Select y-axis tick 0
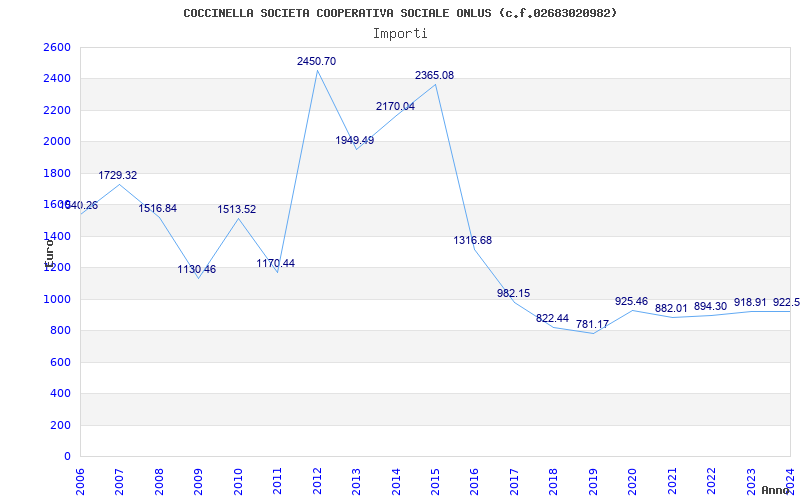 click(68, 457)
